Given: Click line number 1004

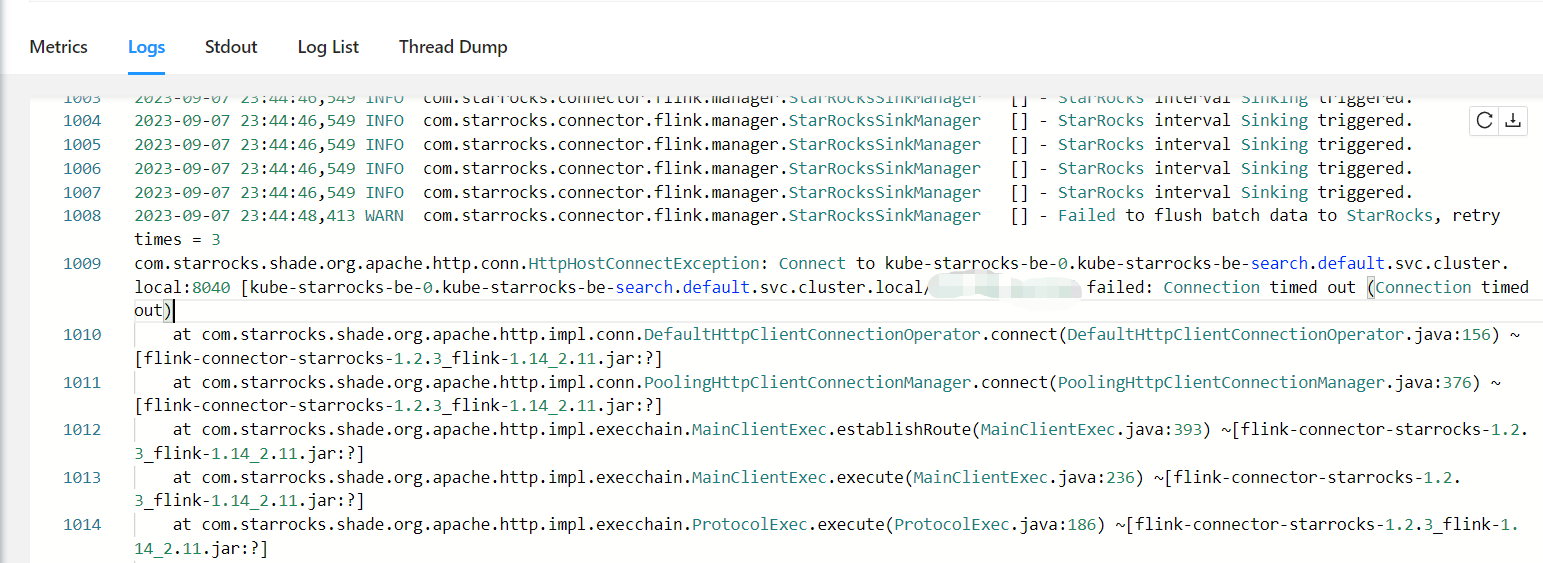Looking at the screenshot, I should (82, 121).
